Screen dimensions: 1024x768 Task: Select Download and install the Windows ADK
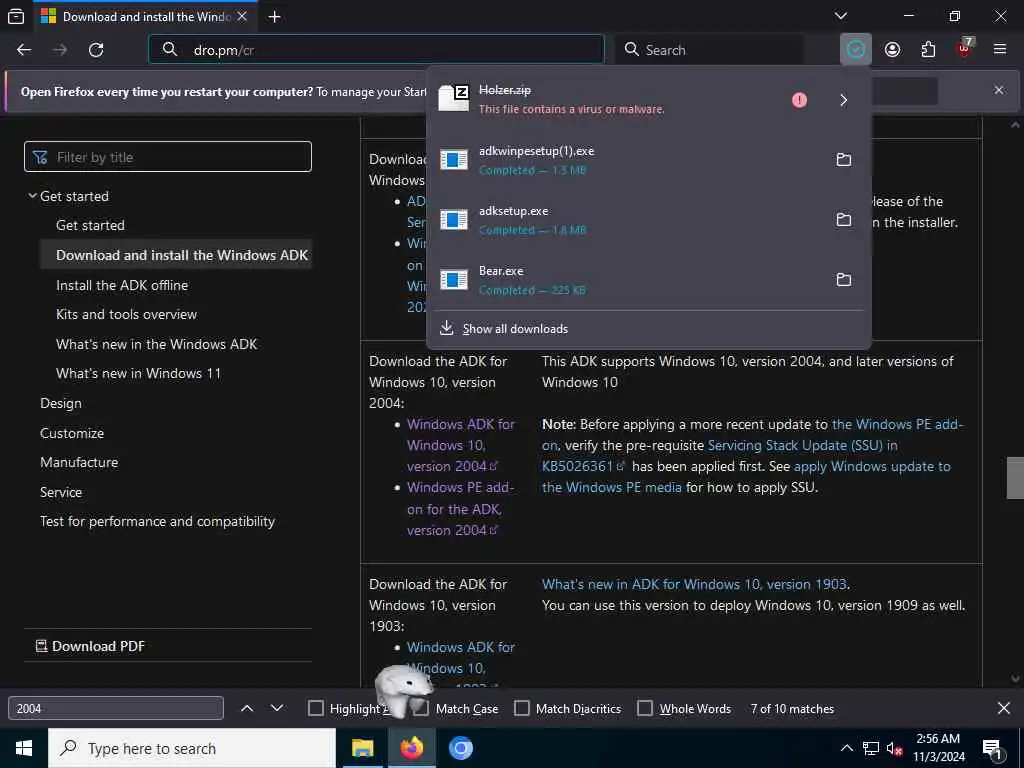(x=182, y=255)
